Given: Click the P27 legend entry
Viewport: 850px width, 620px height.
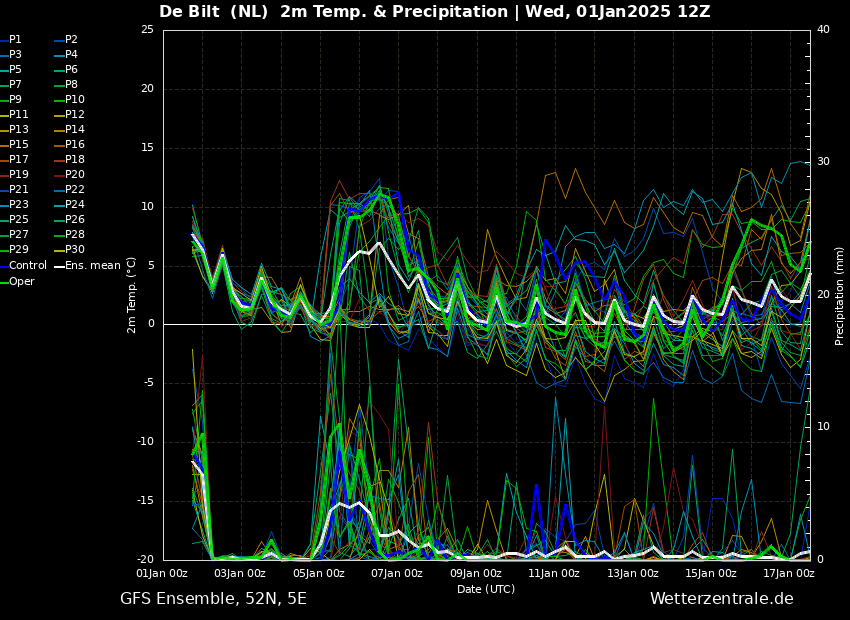Looking at the screenshot, I should 19,235.
